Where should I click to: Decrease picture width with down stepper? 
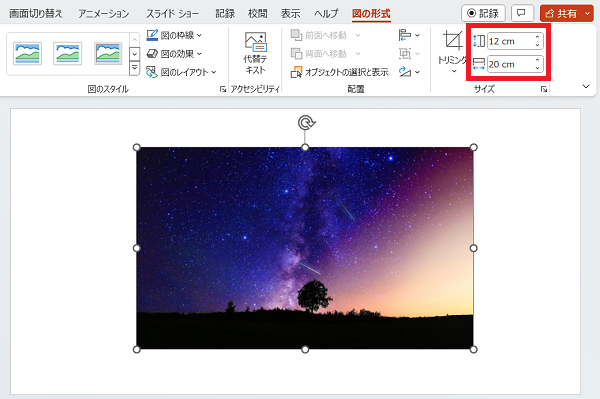[x=537, y=68]
